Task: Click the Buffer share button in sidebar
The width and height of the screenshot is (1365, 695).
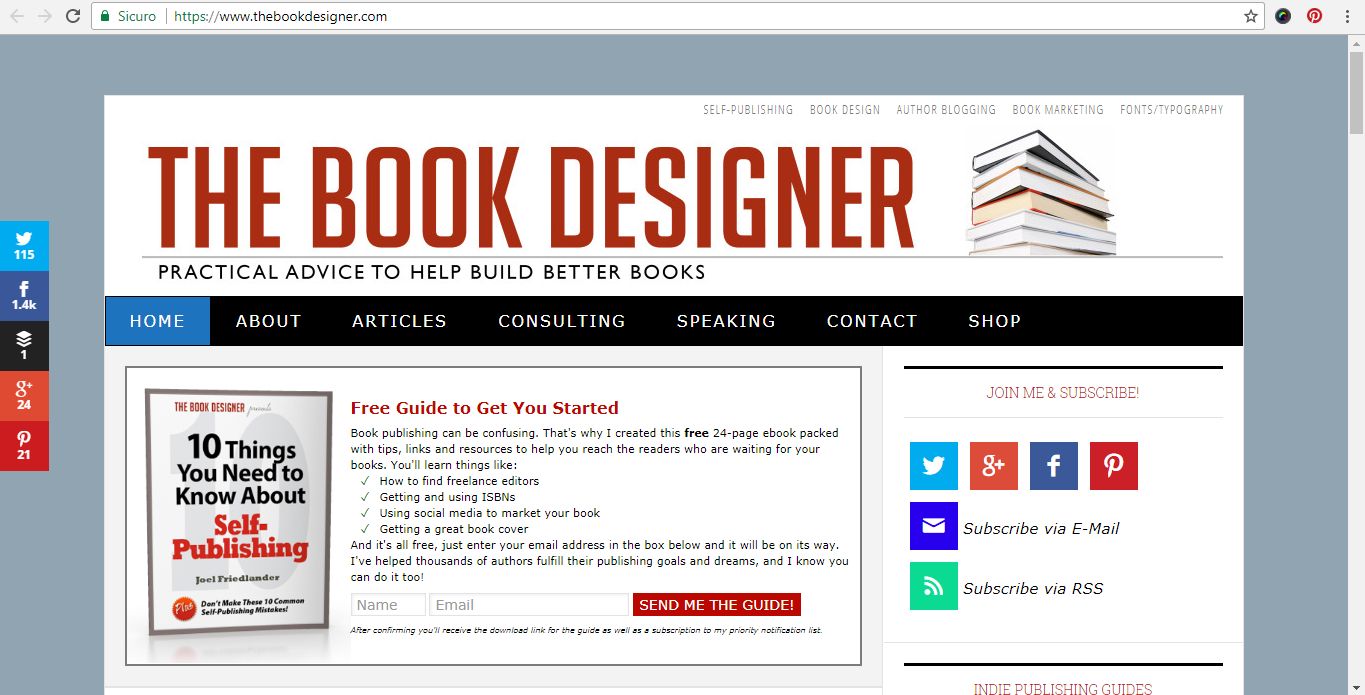Action: 24,346
